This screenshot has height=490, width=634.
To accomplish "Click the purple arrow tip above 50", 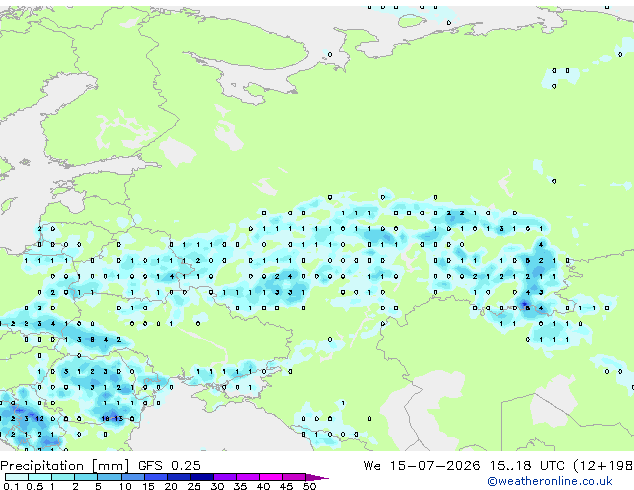I will [x=317, y=477].
